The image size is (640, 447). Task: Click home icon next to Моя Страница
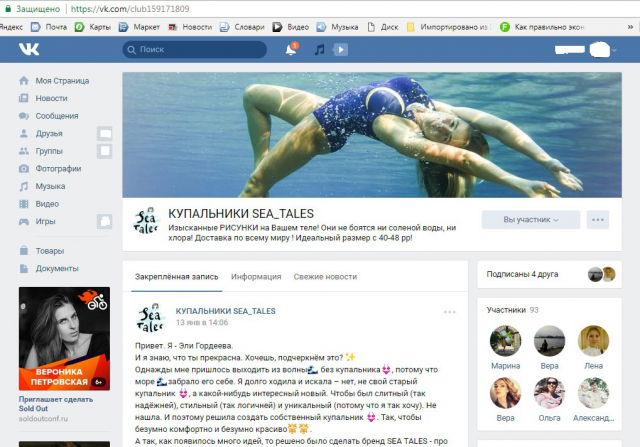24,80
